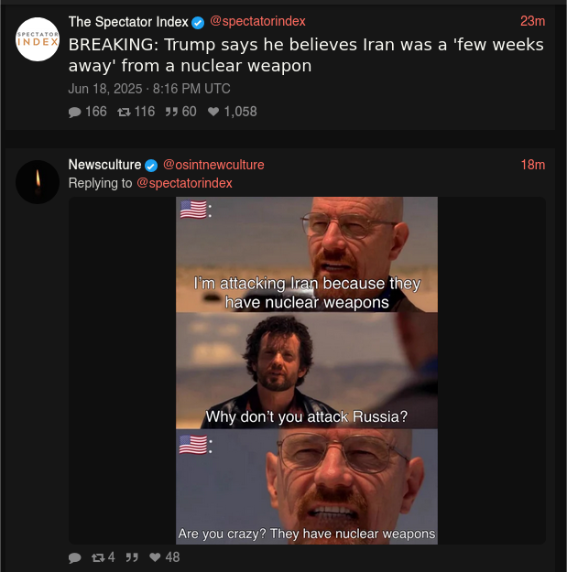Screen dimensions: 567x572
Task: Click the heart icon showing 48 likes
Action: 155,557
